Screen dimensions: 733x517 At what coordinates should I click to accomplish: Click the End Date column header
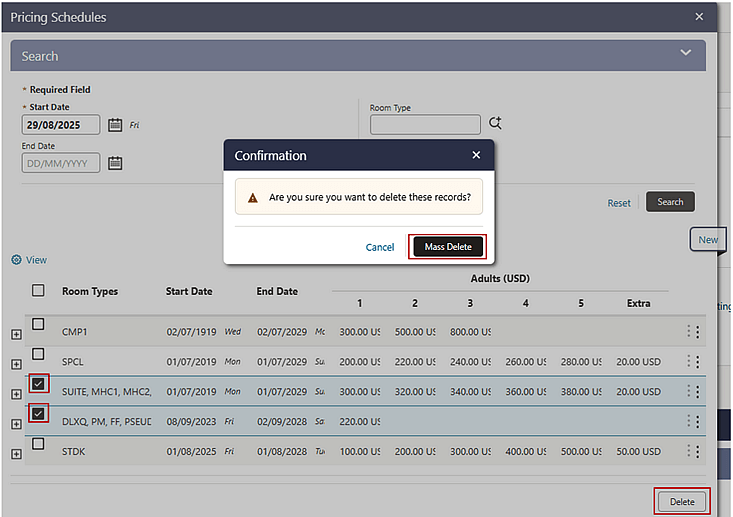277,291
